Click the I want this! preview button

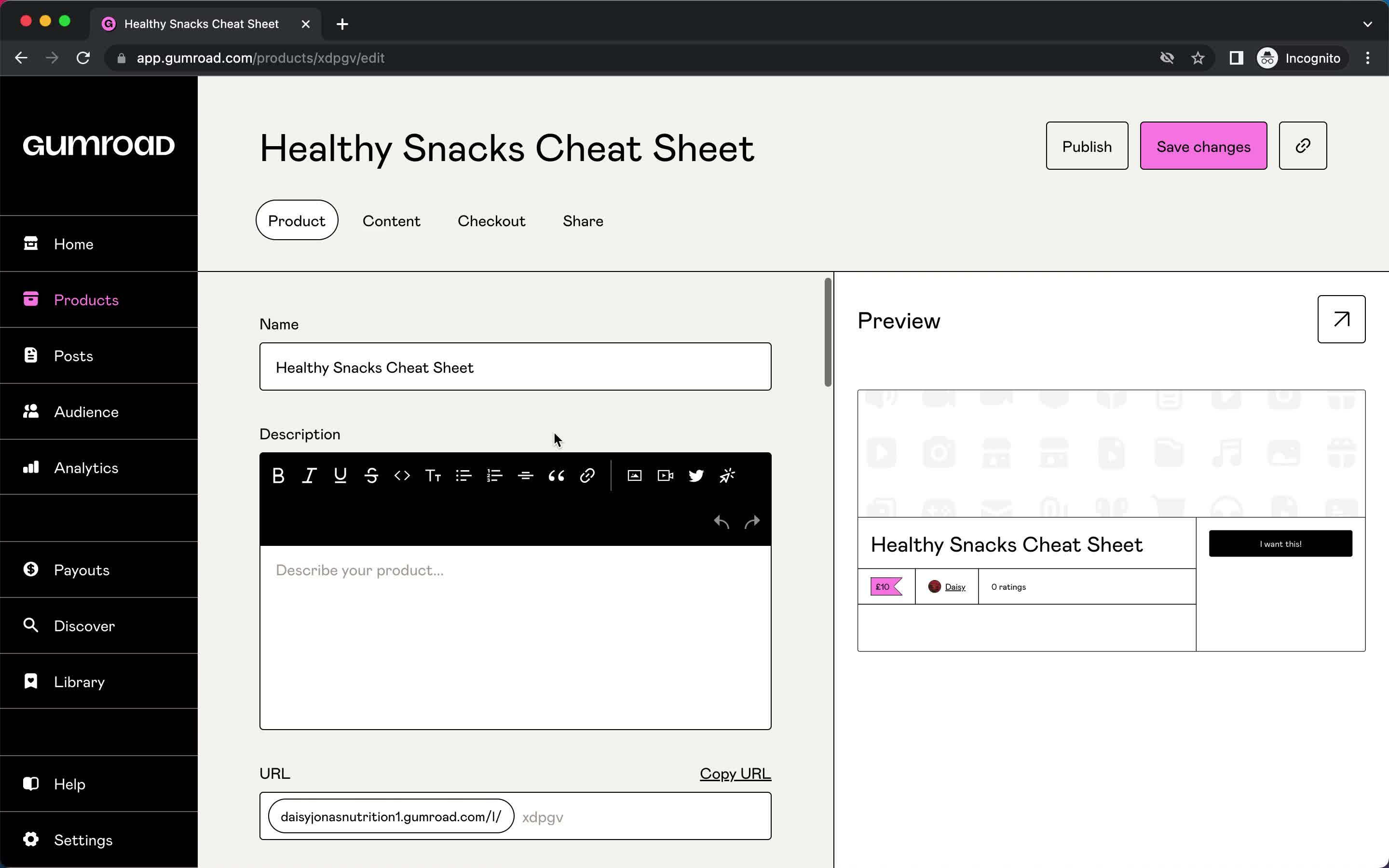[x=1280, y=543]
